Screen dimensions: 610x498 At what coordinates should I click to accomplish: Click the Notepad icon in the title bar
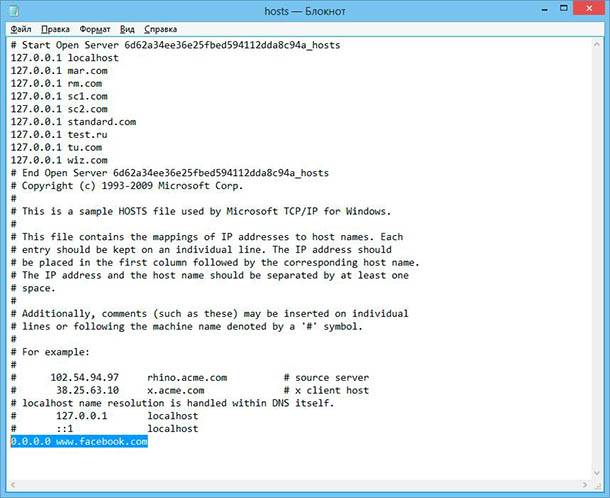click(x=14, y=11)
